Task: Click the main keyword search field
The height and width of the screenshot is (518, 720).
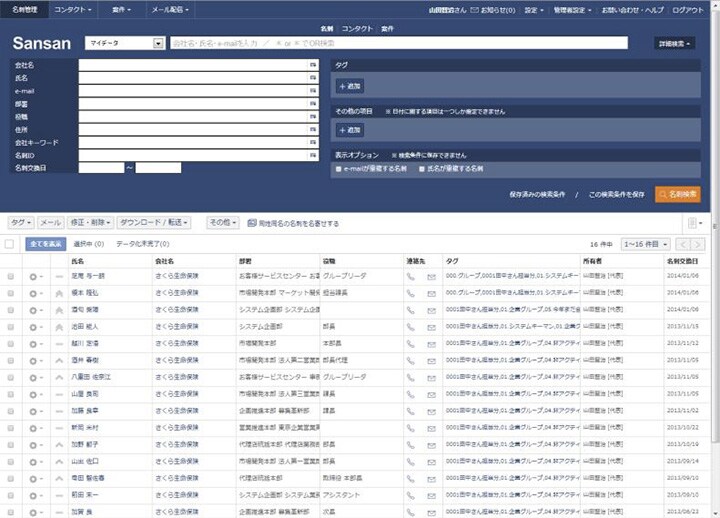Action: [399, 43]
